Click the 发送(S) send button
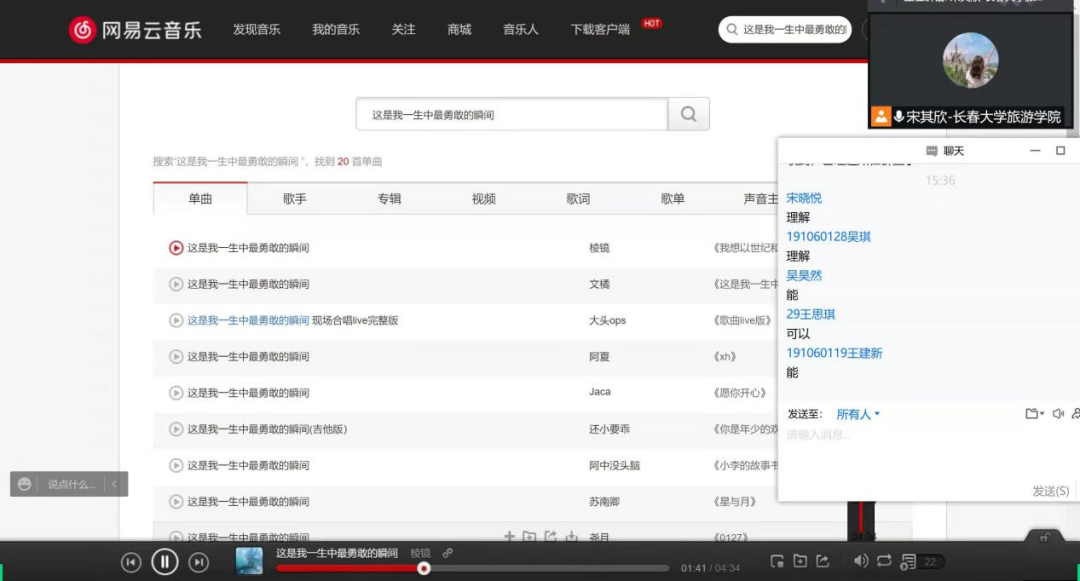Image resolution: width=1080 pixels, height=581 pixels. point(1050,491)
